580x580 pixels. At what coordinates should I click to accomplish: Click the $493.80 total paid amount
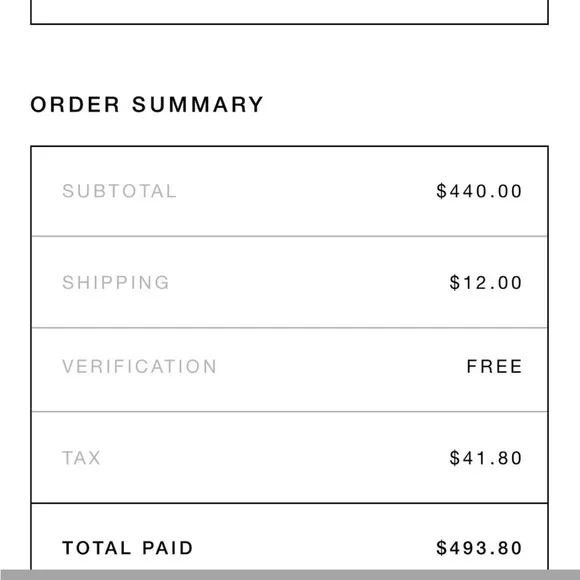click(x=479, y=548)
